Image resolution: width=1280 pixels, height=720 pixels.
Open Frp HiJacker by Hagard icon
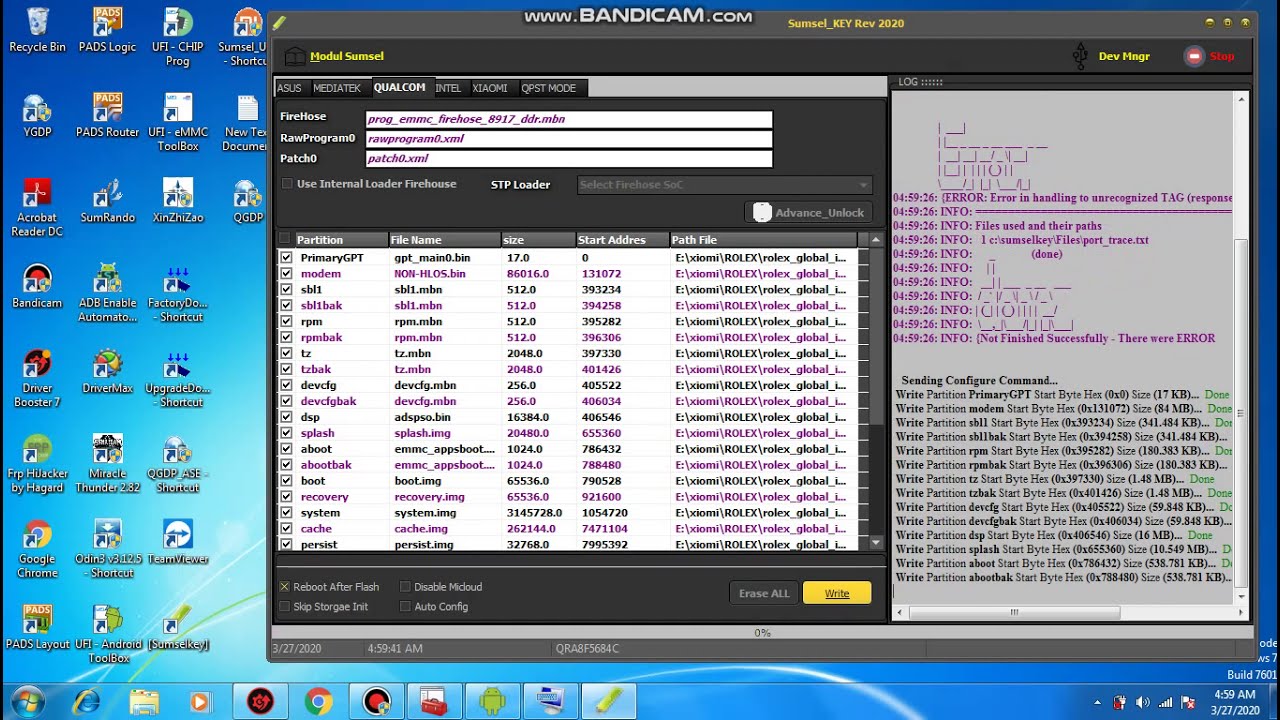pos(37,464)
